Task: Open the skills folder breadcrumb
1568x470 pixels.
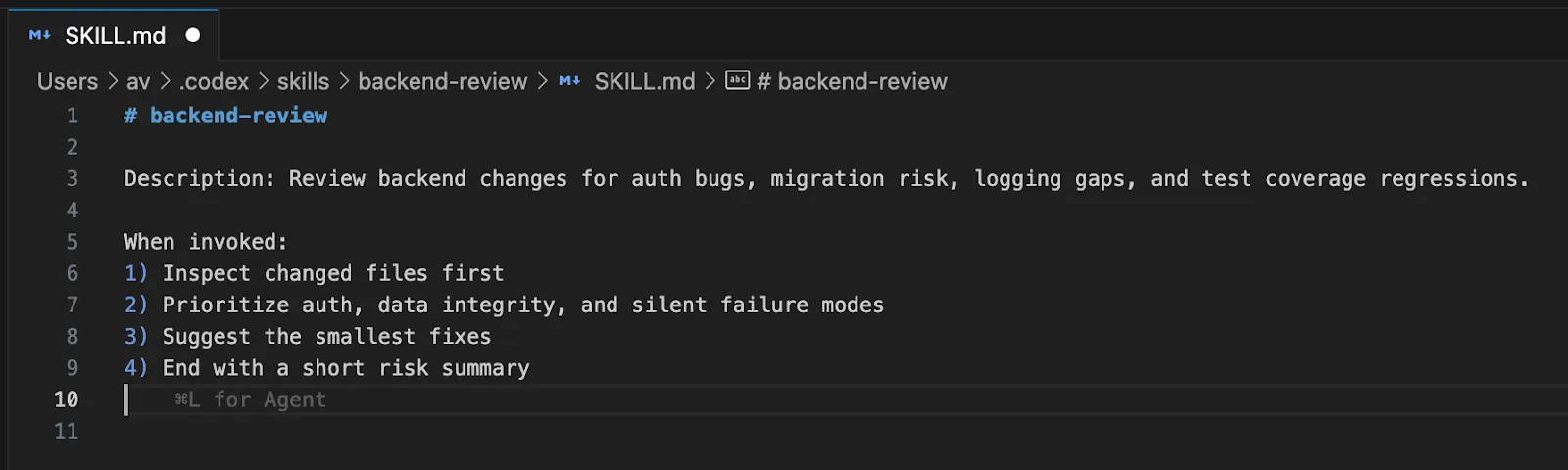Action: tap(303, 81)
